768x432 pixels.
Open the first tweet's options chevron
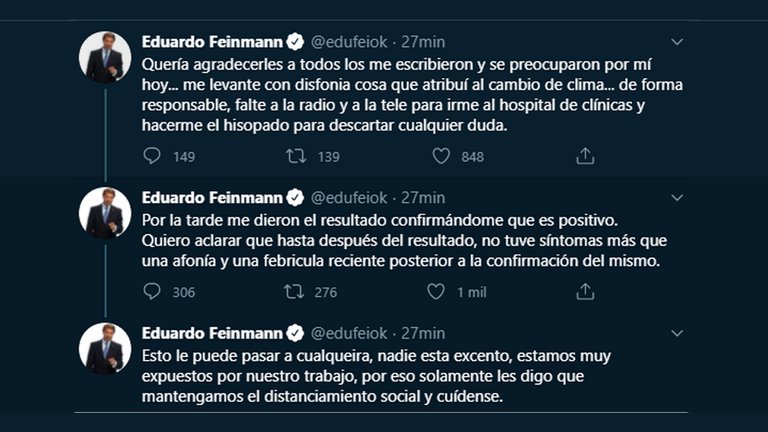click(x=677, y=42)
